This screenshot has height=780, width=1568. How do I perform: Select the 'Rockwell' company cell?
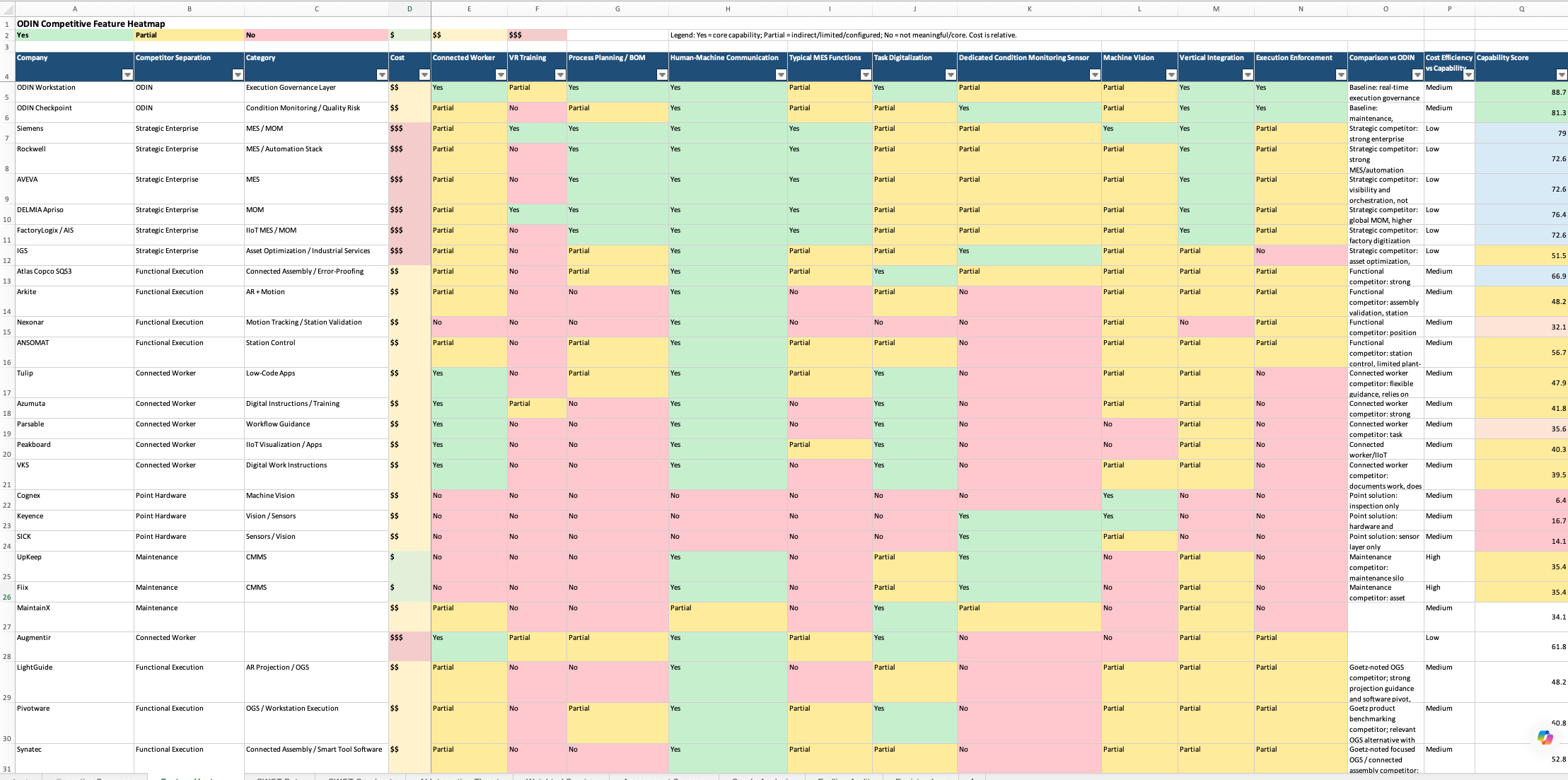click(x=74, y=158)
